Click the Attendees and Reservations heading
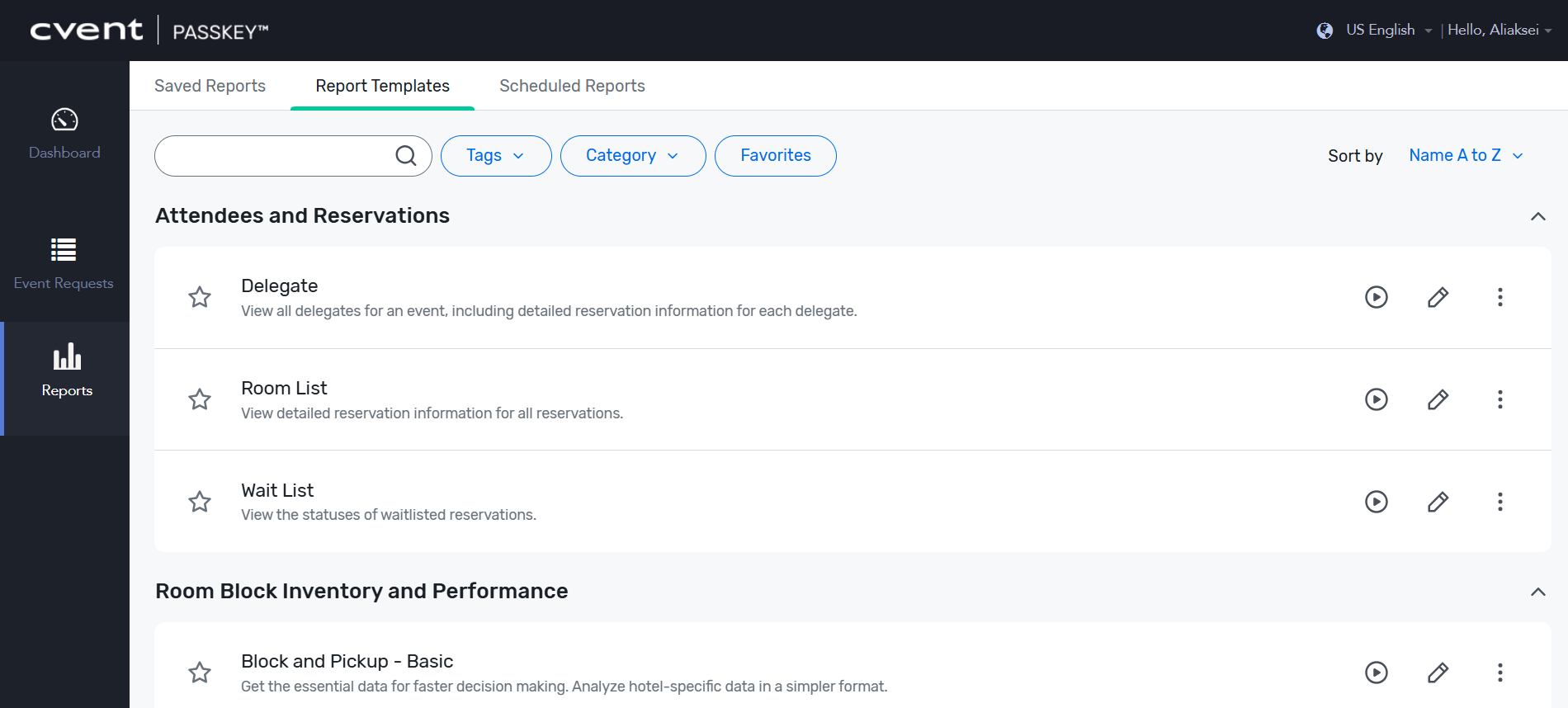The image size is (1568, 708). [302, 215]
